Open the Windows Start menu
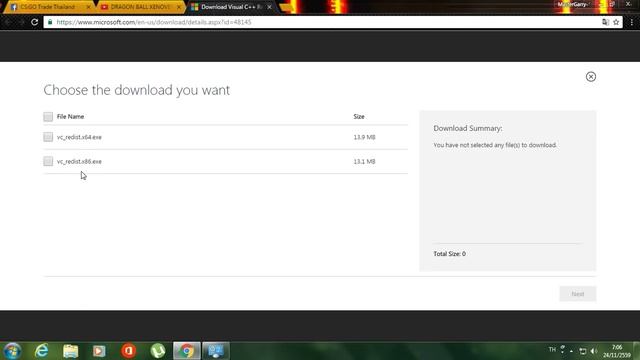The image size is (640, 360). pyautogui.click(x=12, y=351)
